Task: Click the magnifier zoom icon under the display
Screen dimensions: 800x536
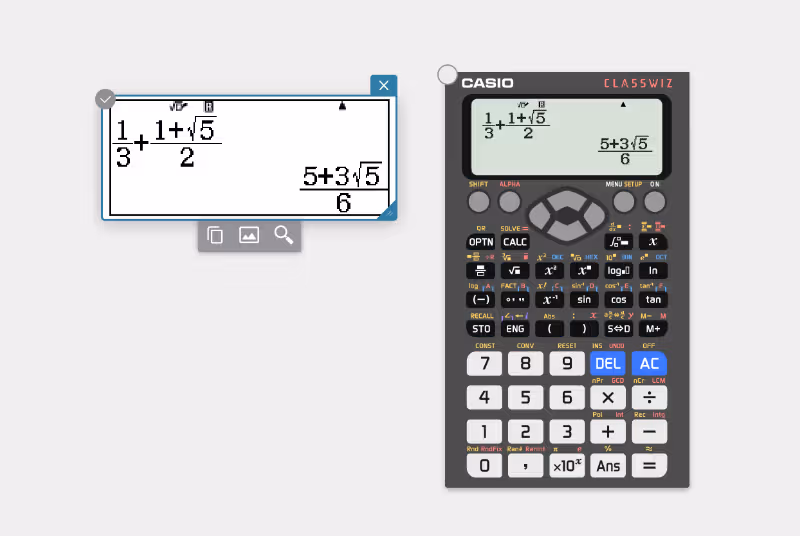Action: (x=284, y=235)
